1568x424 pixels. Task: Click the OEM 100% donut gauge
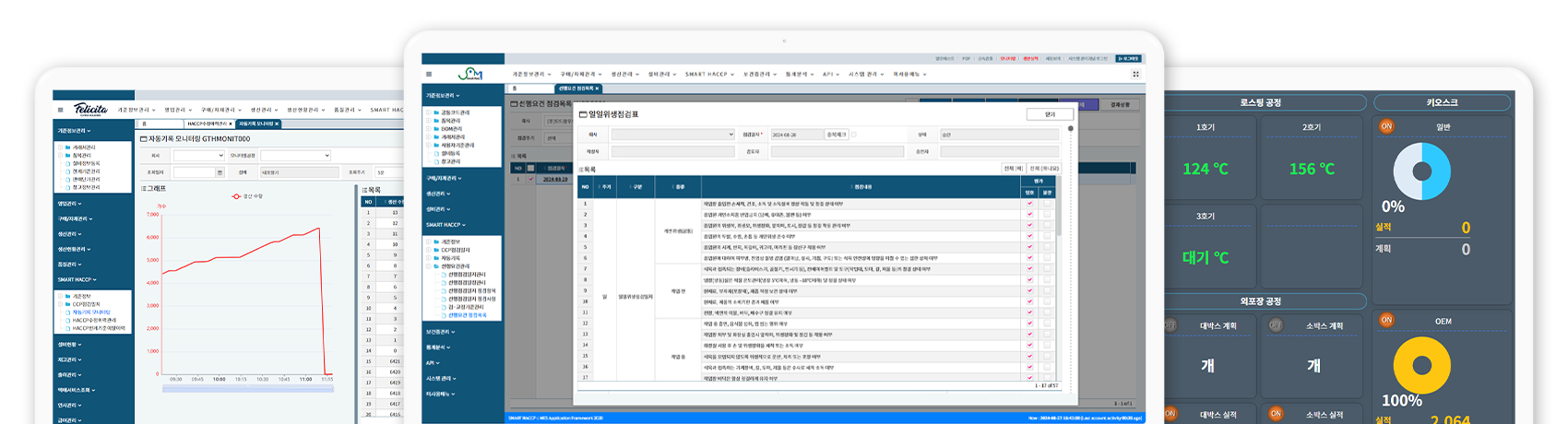1422,365
